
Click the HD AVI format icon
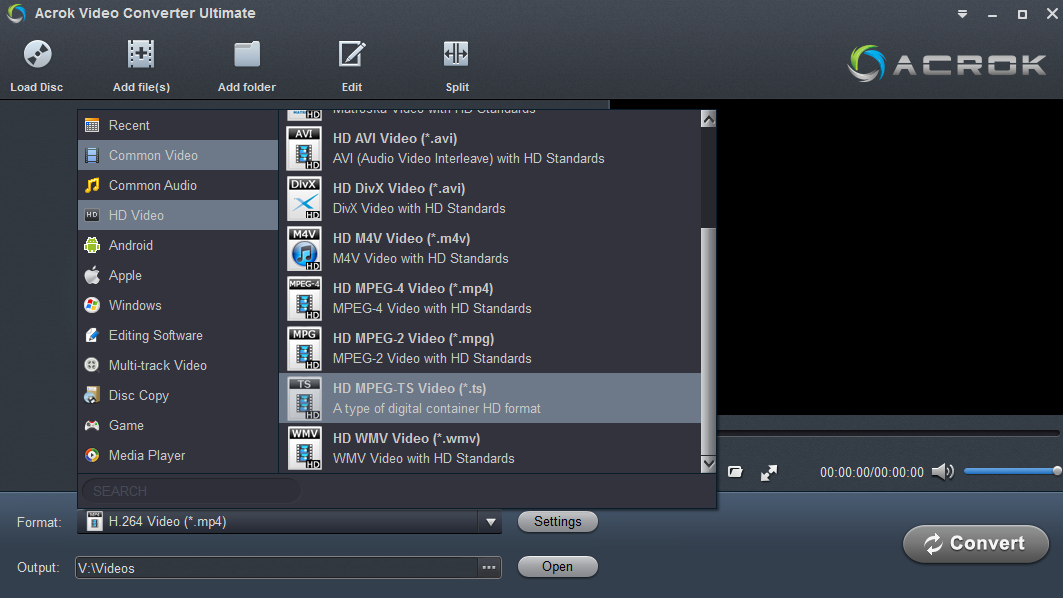coord(304,148)
